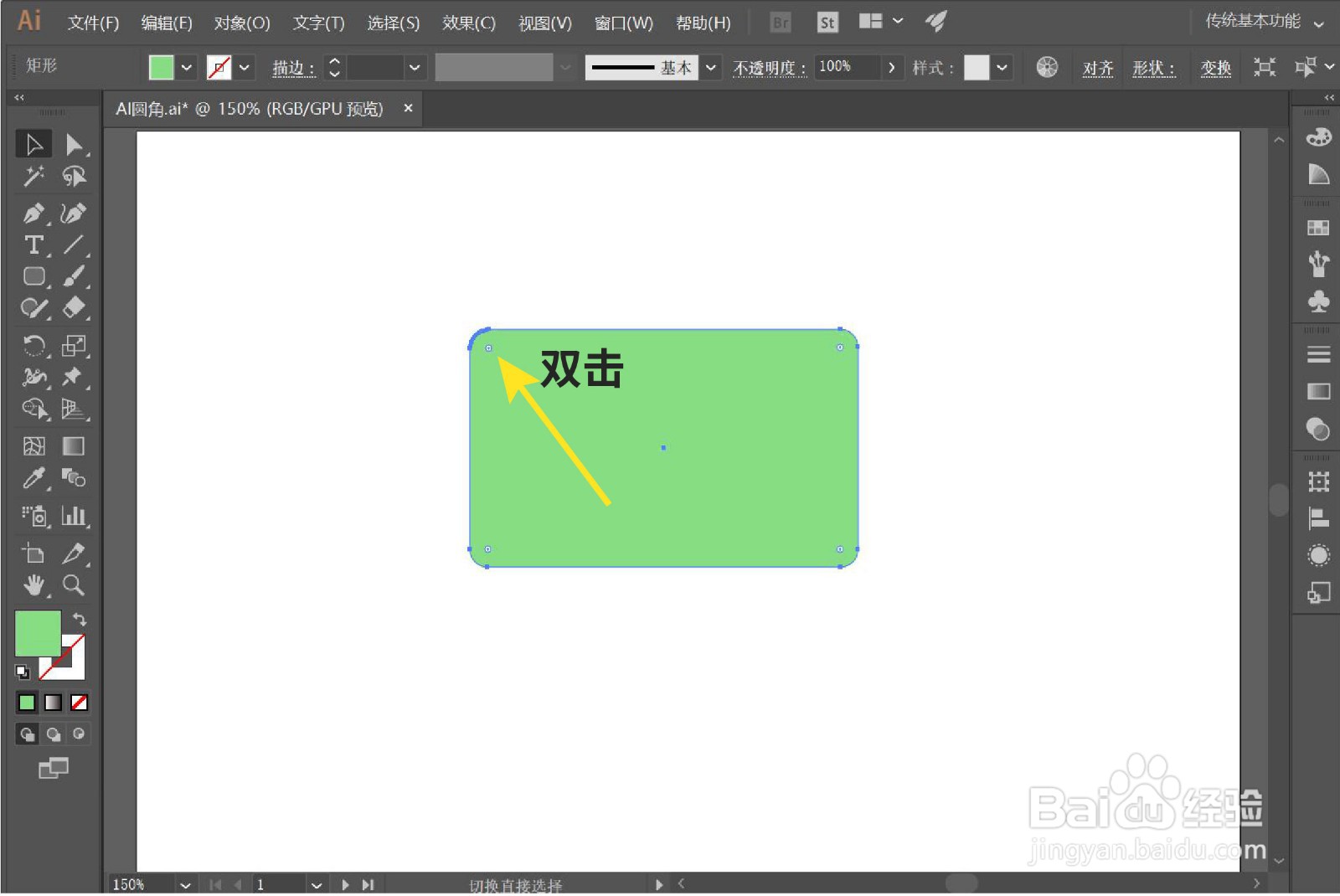Select the Rotate tool
The height and width of the screenshot is (896, 1340).
(x=33, y=345)
